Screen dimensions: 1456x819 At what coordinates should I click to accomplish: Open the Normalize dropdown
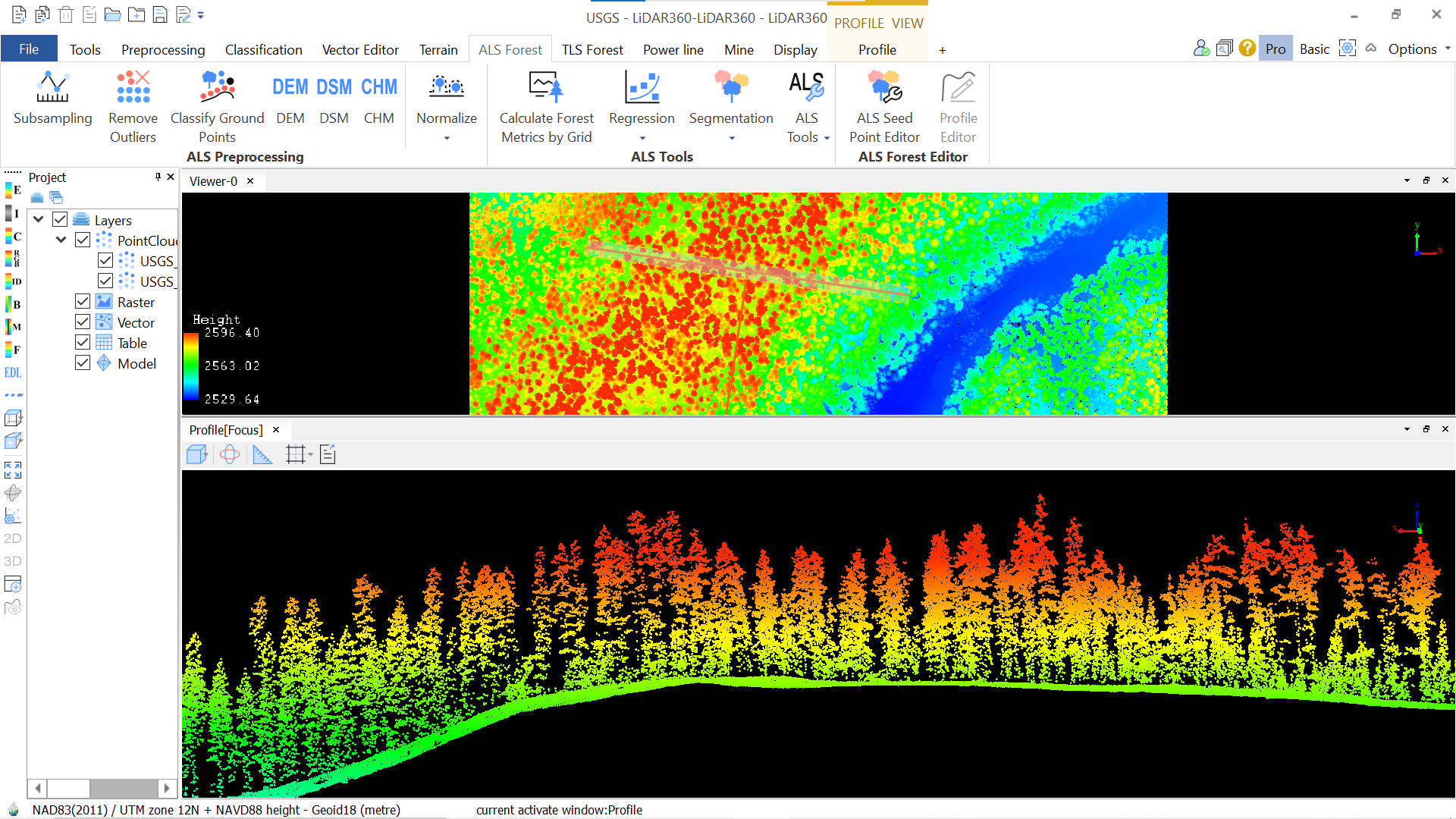tap(446, 137)
